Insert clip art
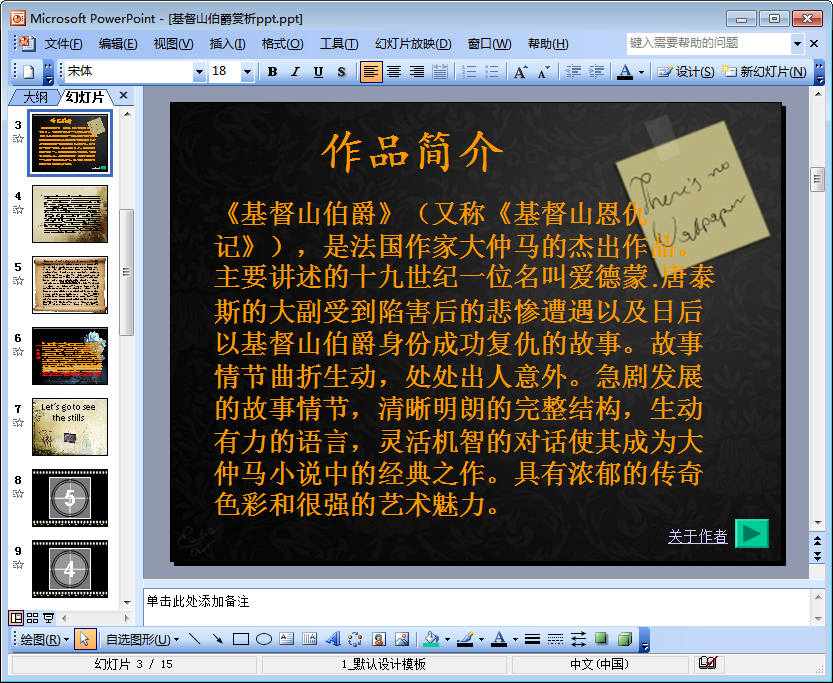 pyautogui.click(x=379, y=639)
